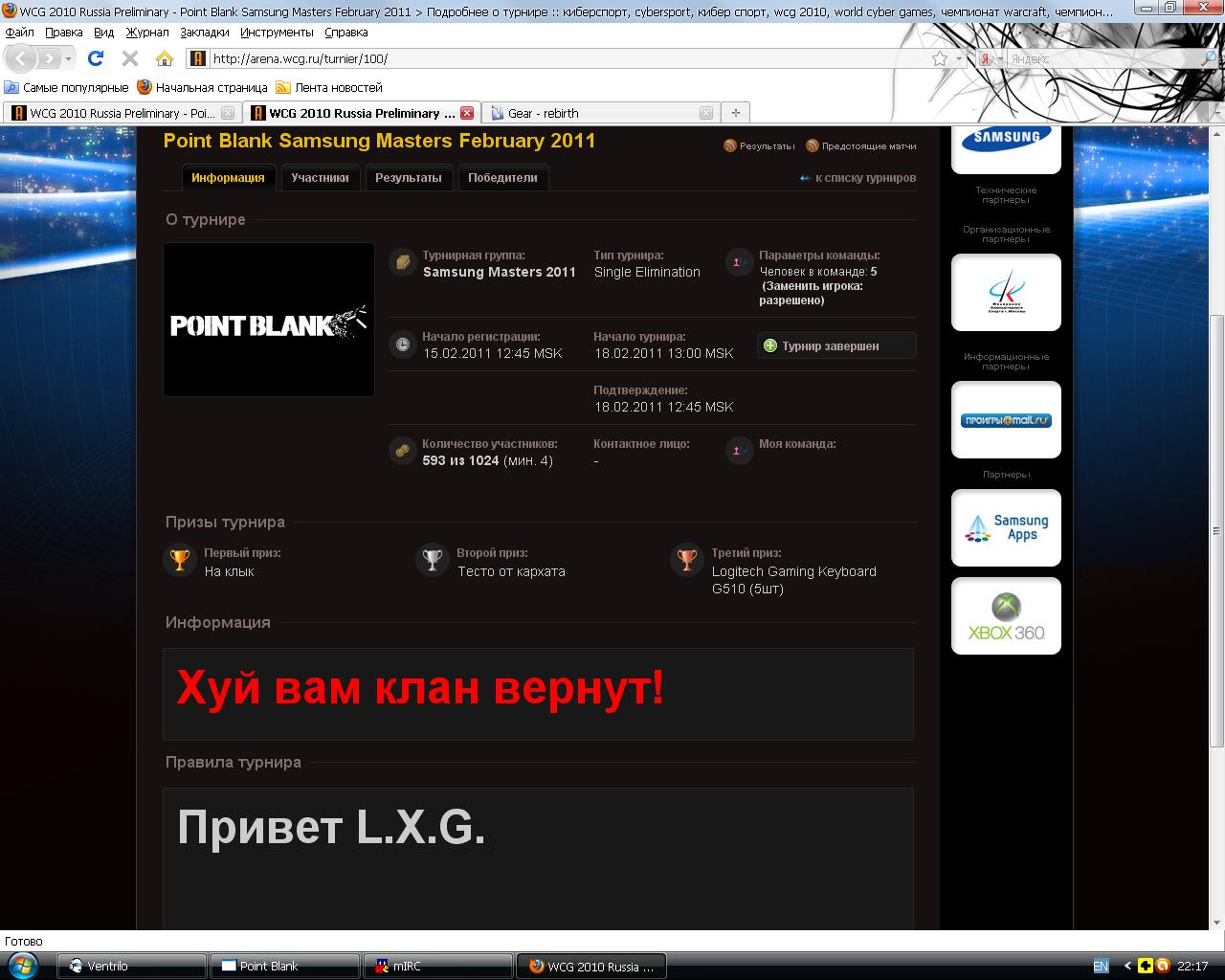Open the Windows Start menu
The image size is (1225, 980).
[21, 965]
